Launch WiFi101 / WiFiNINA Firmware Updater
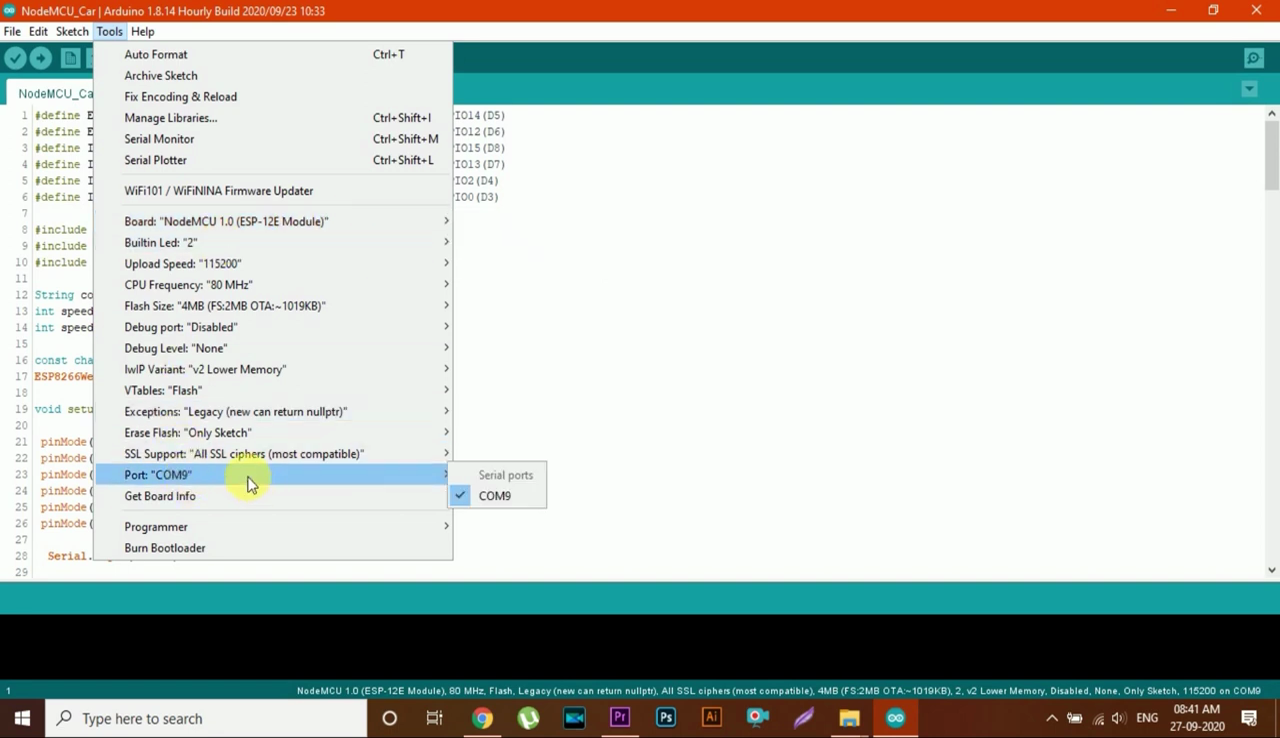The image size is (1280, 738). [273, 191]
